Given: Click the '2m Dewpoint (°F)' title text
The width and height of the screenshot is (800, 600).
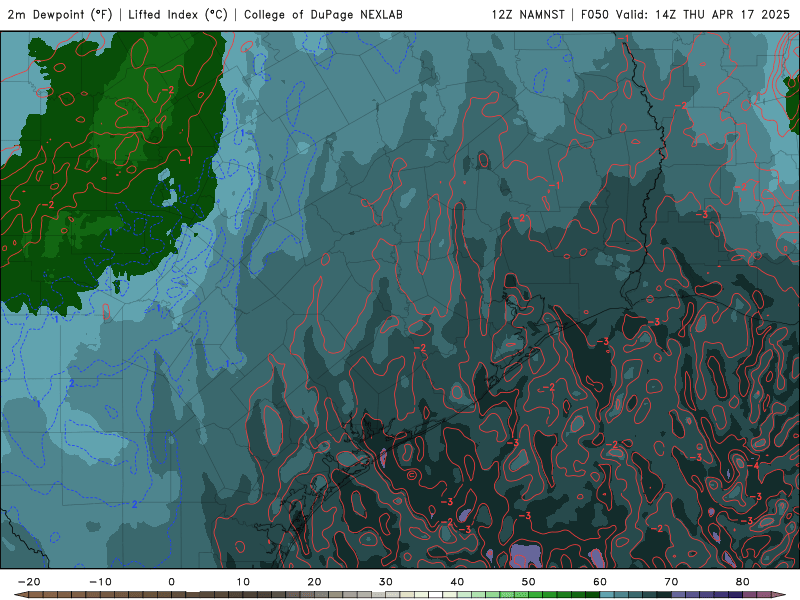Looking at the screenshot, I should 60,14.
